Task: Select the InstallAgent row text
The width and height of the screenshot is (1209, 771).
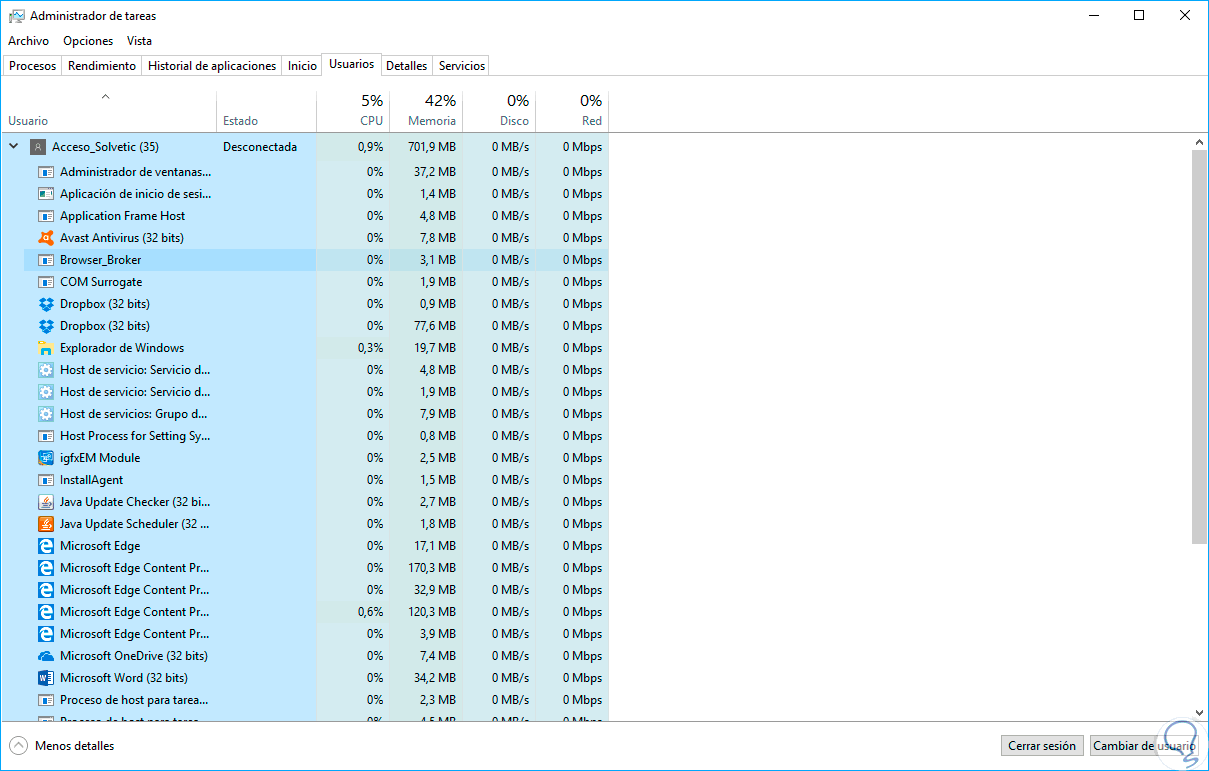Action: [92, 480]
